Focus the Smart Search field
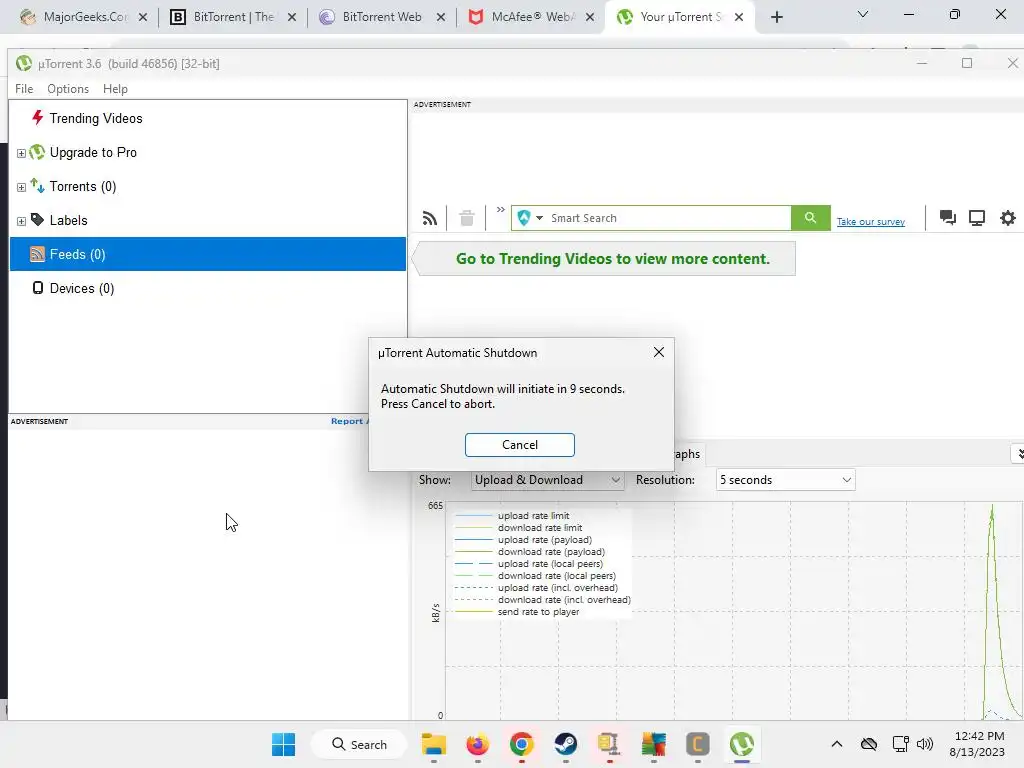This screenshot has width=1024, height=768. click(x=669, y=218)
